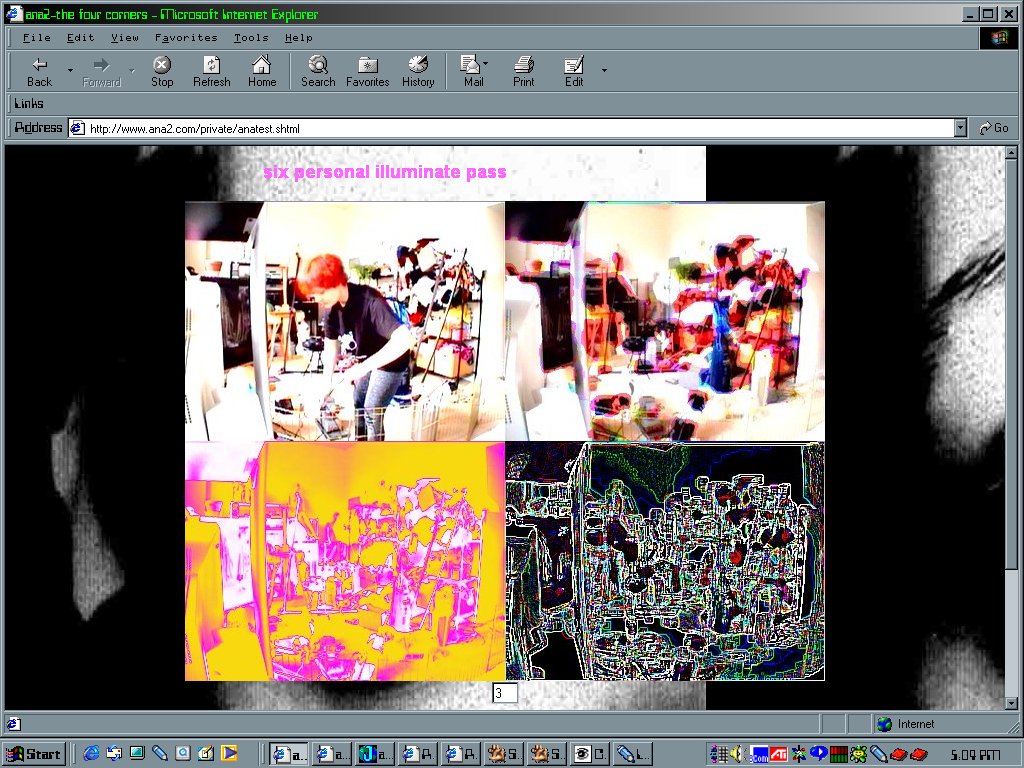Click the Back navigation icon
1024x768 pixels.
coord(39,65)
